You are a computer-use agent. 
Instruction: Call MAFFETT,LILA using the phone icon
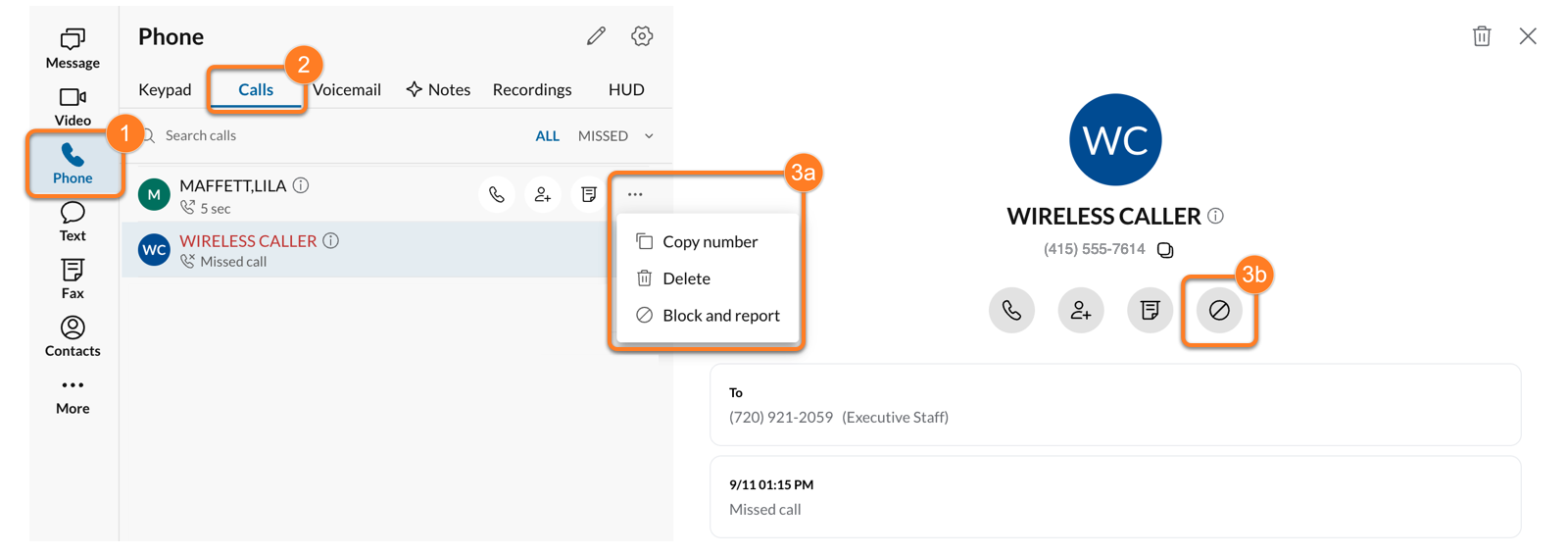[x=497, y=195]
